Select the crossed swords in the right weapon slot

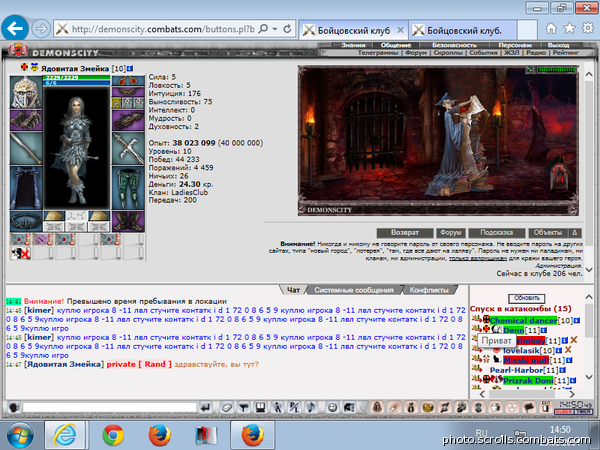click(128, 148)
